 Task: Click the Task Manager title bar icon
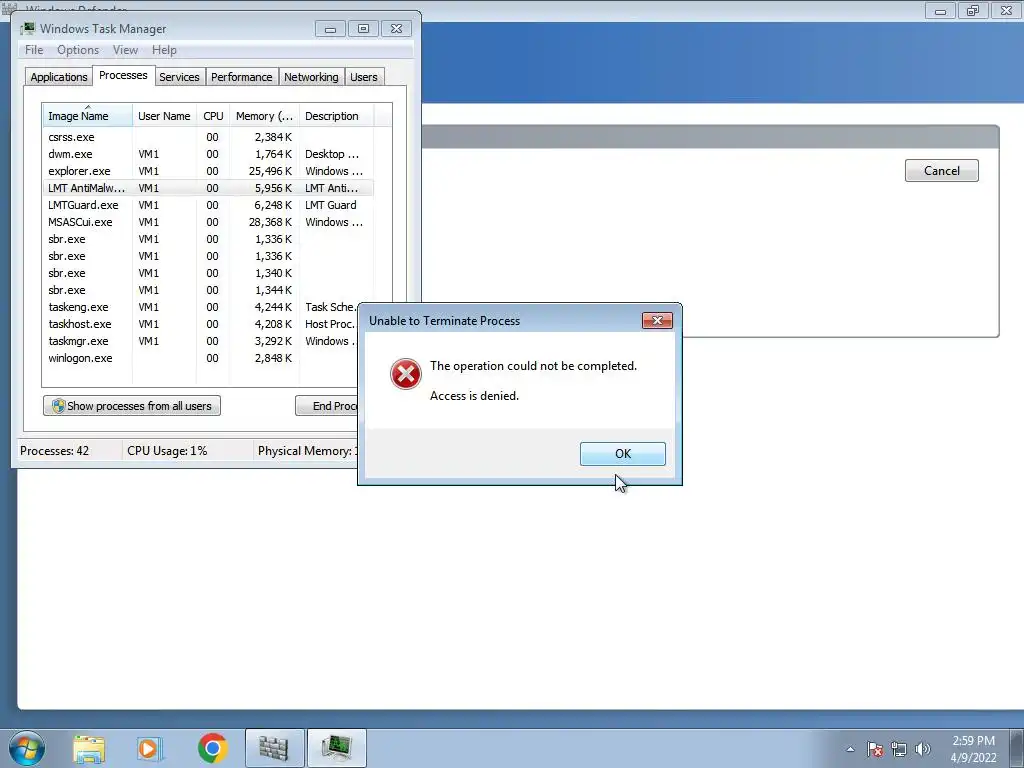coord(27,29)
